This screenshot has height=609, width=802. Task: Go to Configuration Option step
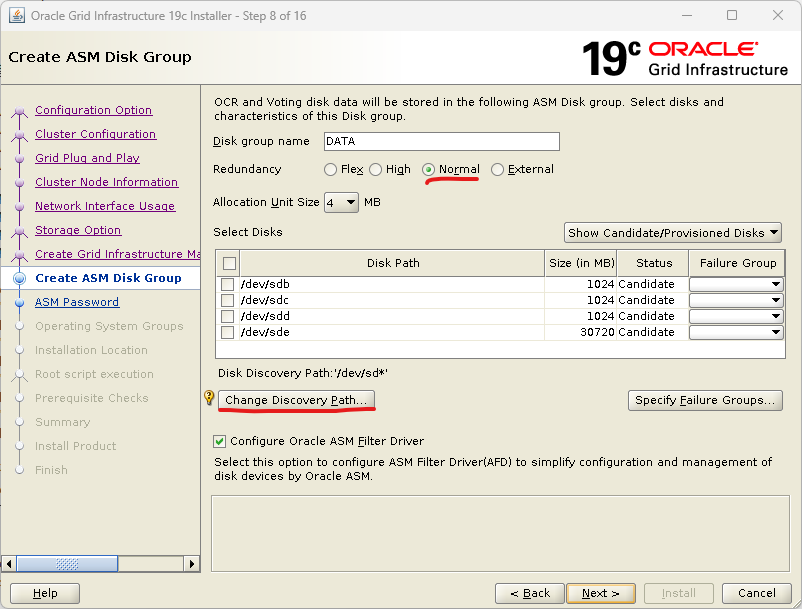[94, 110]
